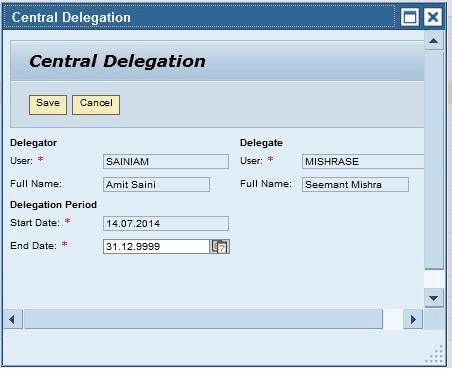Click the vertical scrollbar down arrow
The height and width of the screenshot is (369, 452).
pos(433,298)
